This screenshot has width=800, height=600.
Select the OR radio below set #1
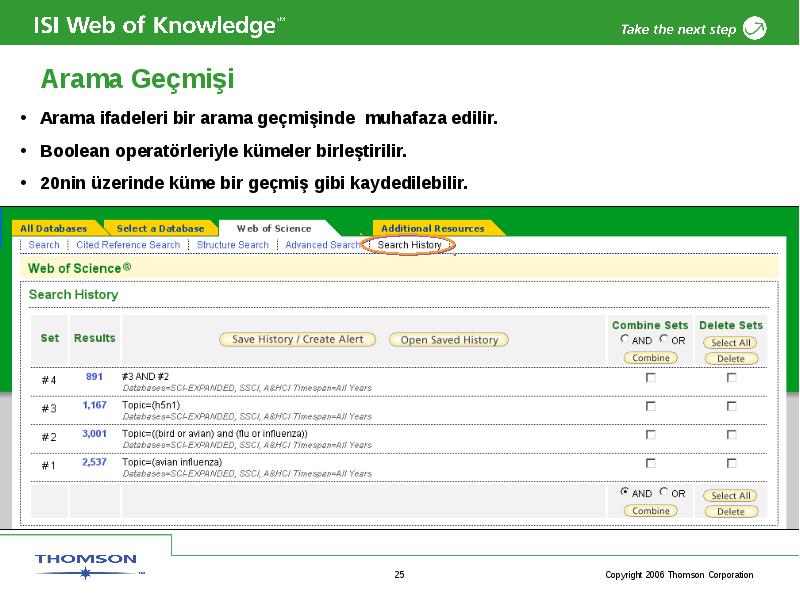663,491
